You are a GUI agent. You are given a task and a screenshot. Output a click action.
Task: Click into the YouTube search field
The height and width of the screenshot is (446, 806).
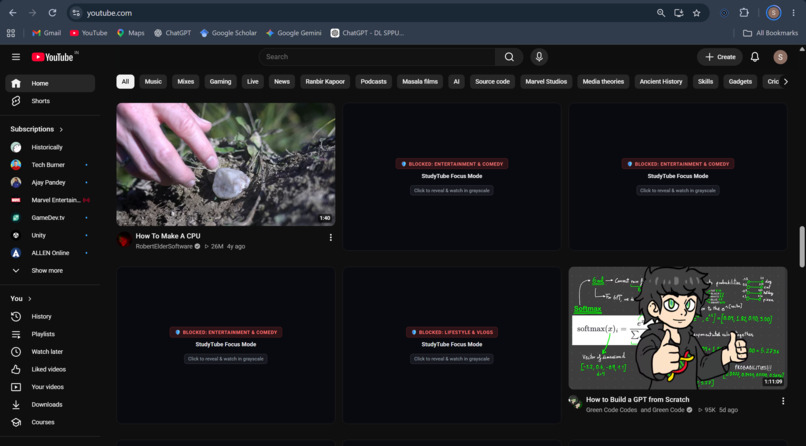(x=378, y=57)
